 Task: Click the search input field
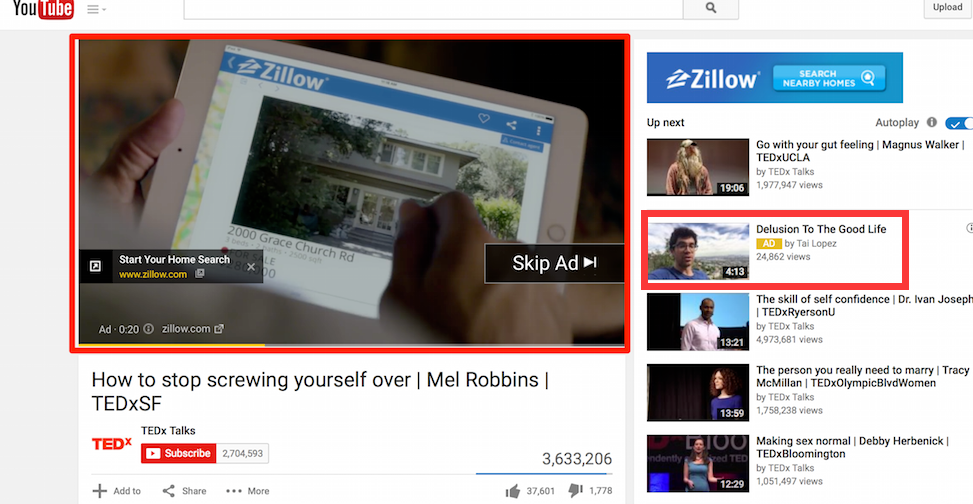(x=433, y=9)
